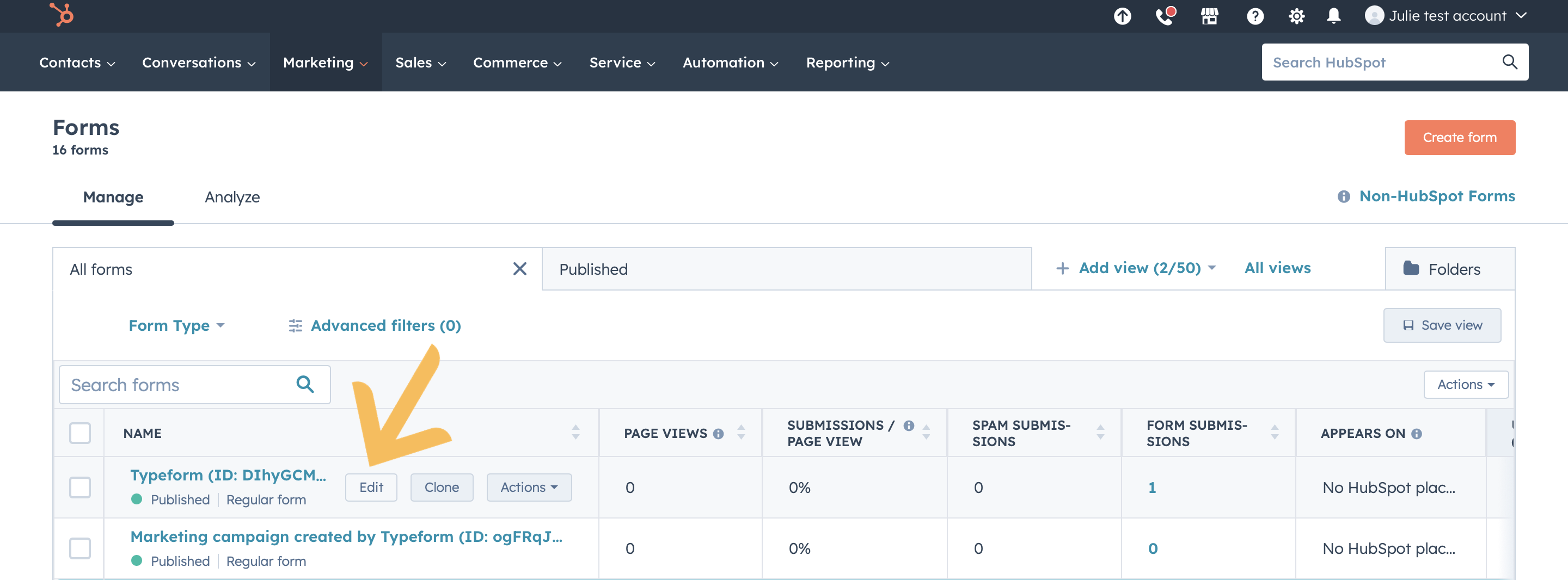This screenshot has height=580, width=1568.
Task: Expand the Sales menu
Action: (x=421, y=63)
